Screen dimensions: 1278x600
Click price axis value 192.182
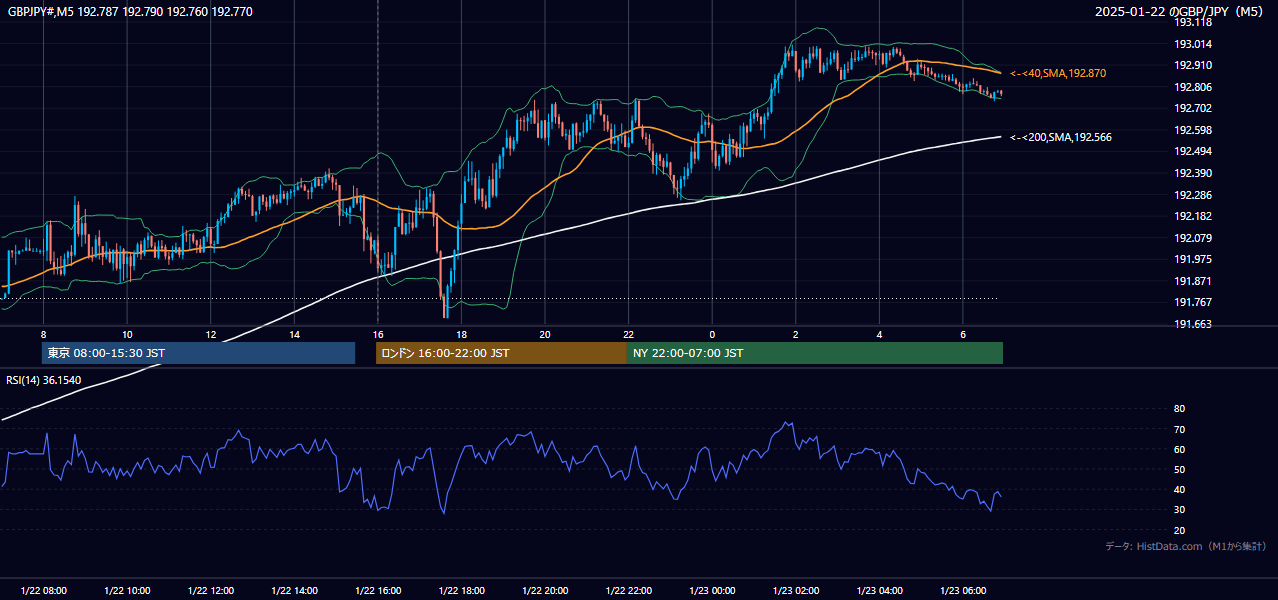(x=1193, y=216)
